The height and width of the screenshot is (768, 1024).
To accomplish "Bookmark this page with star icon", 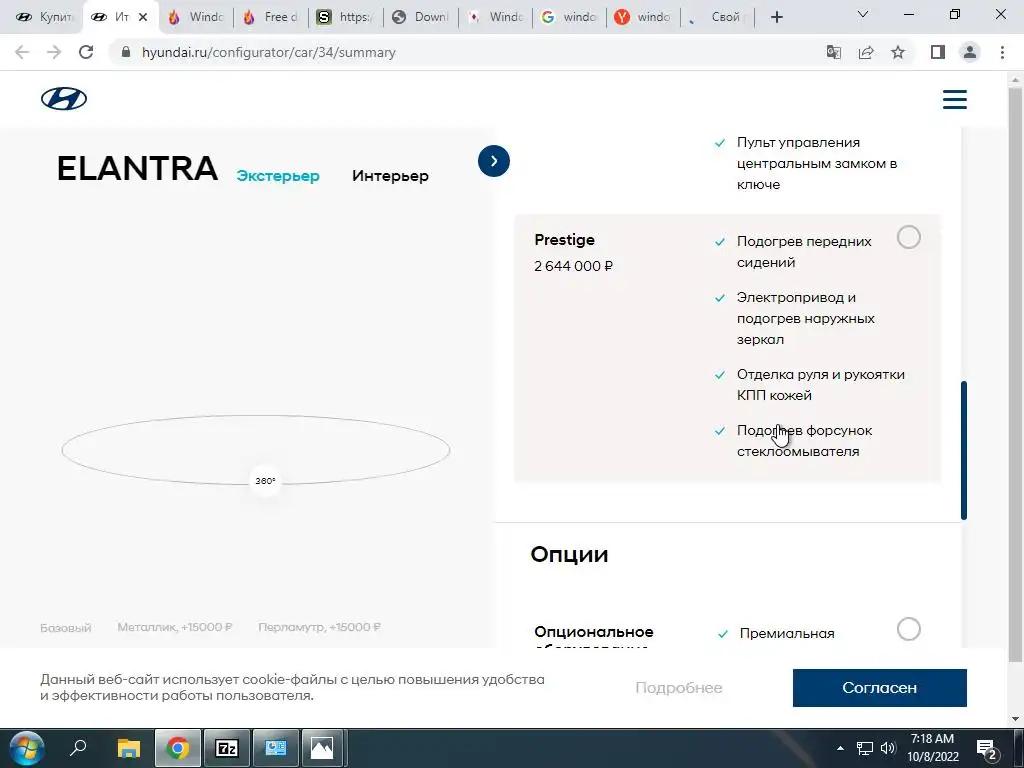I will pos(898,52).
